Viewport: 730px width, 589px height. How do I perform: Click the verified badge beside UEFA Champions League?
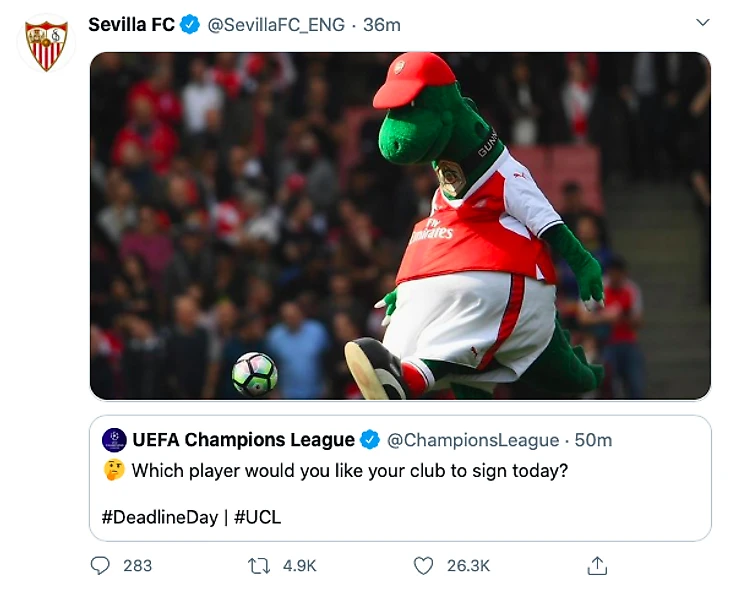[370, 440]
